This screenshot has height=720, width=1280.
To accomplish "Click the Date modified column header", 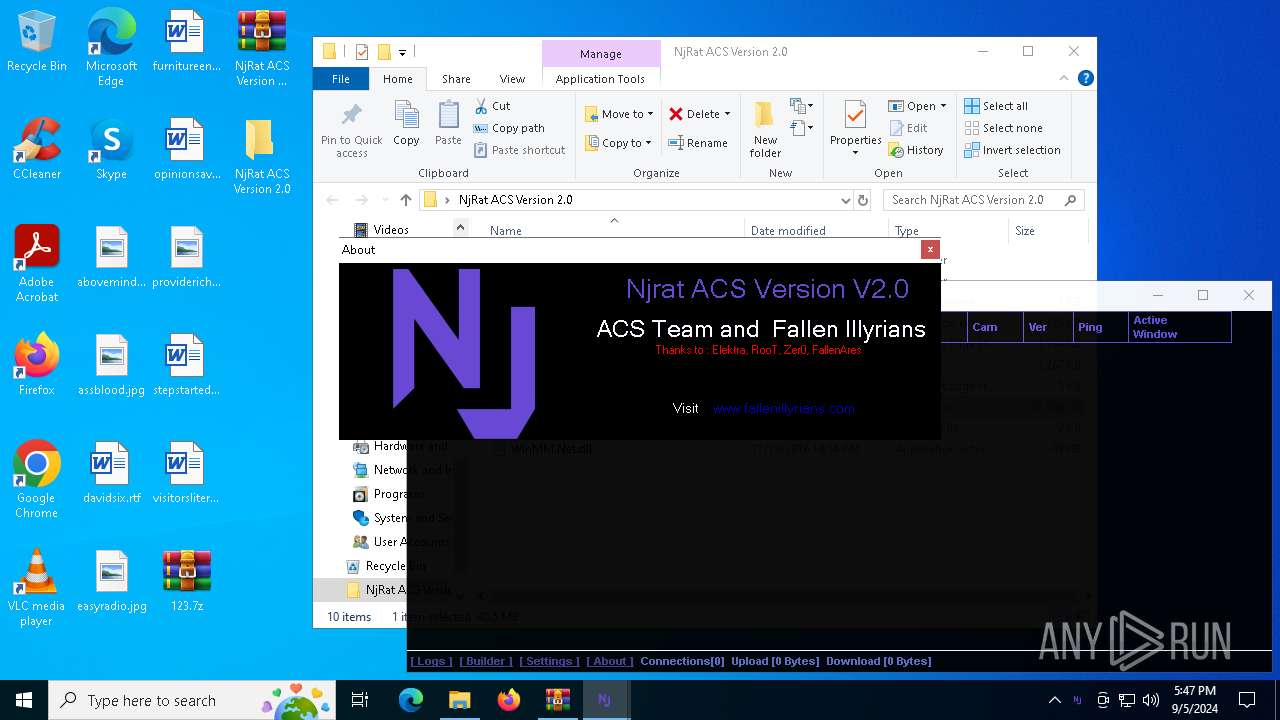I will pos(788,231).
